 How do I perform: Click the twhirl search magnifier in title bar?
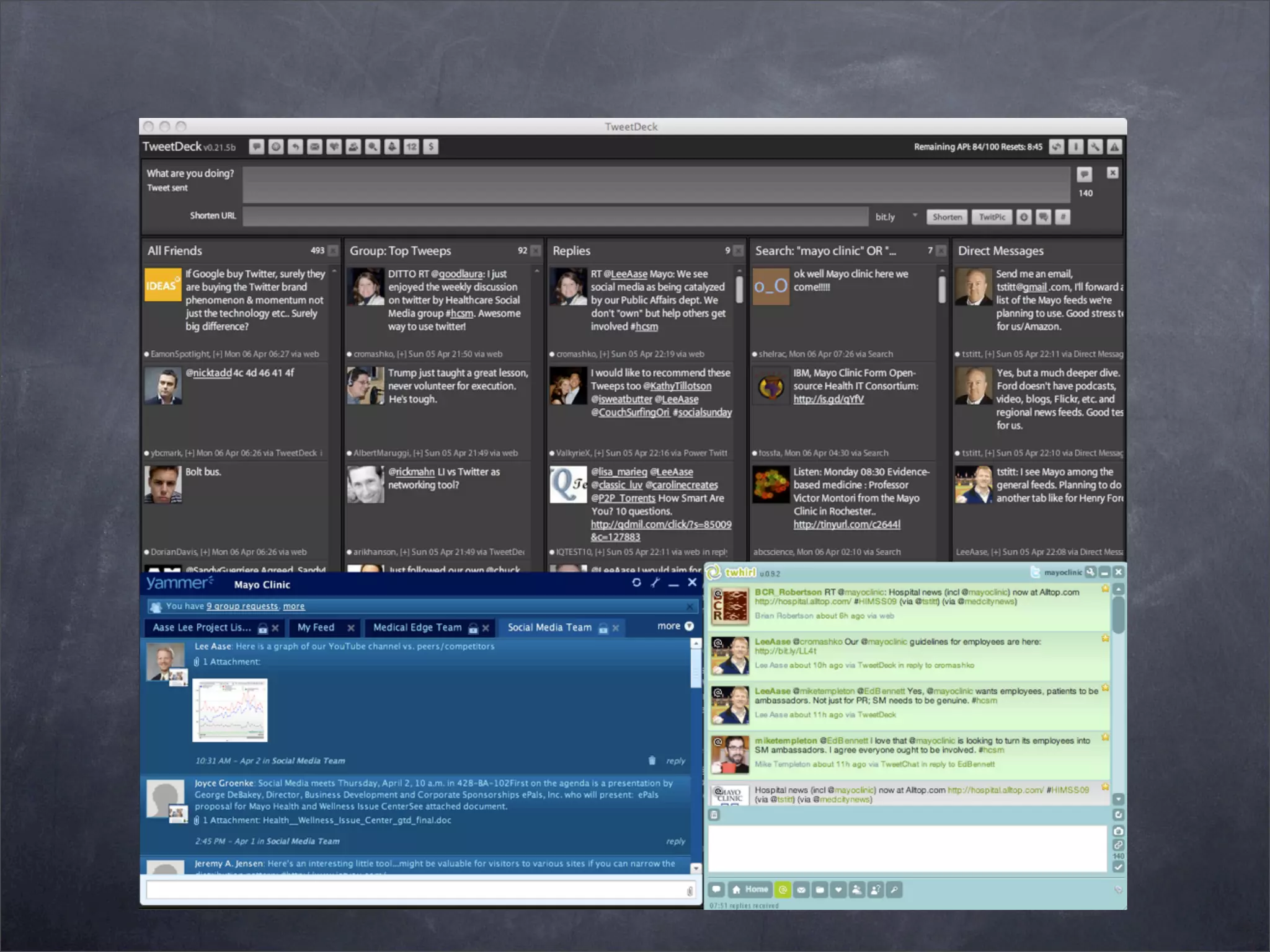tap(1090, 572)
